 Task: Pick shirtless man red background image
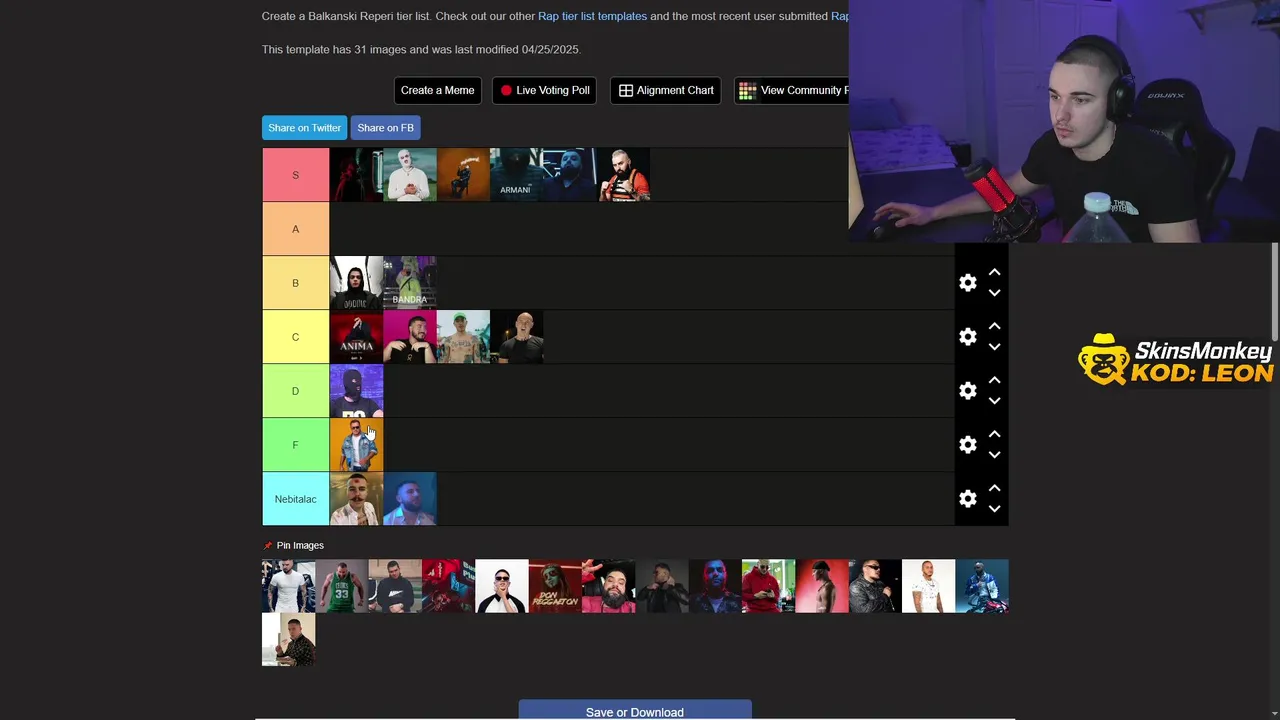click(822, 586)
